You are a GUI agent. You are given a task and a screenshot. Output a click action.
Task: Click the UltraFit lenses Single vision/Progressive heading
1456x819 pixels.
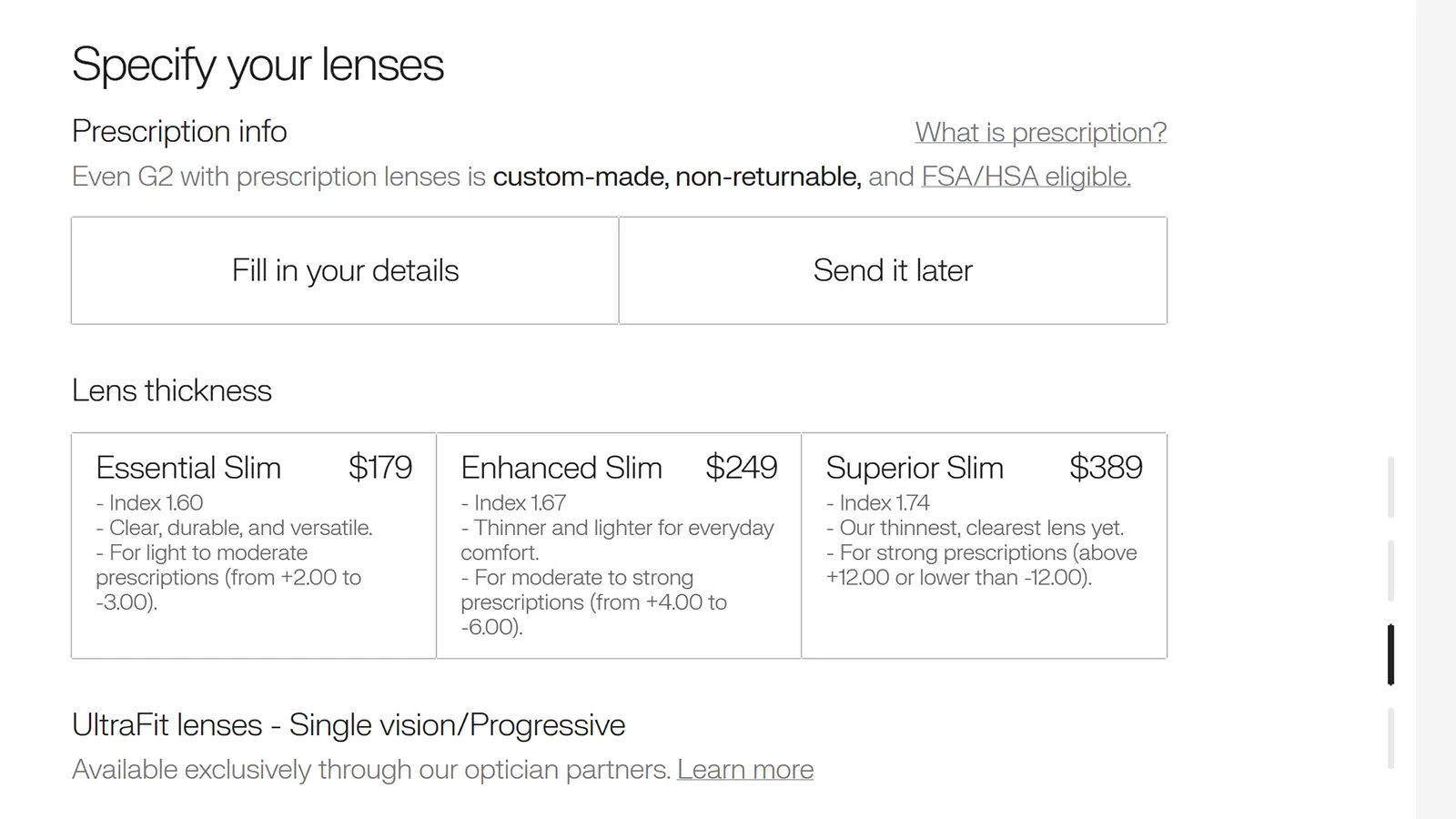pos(349,725)
